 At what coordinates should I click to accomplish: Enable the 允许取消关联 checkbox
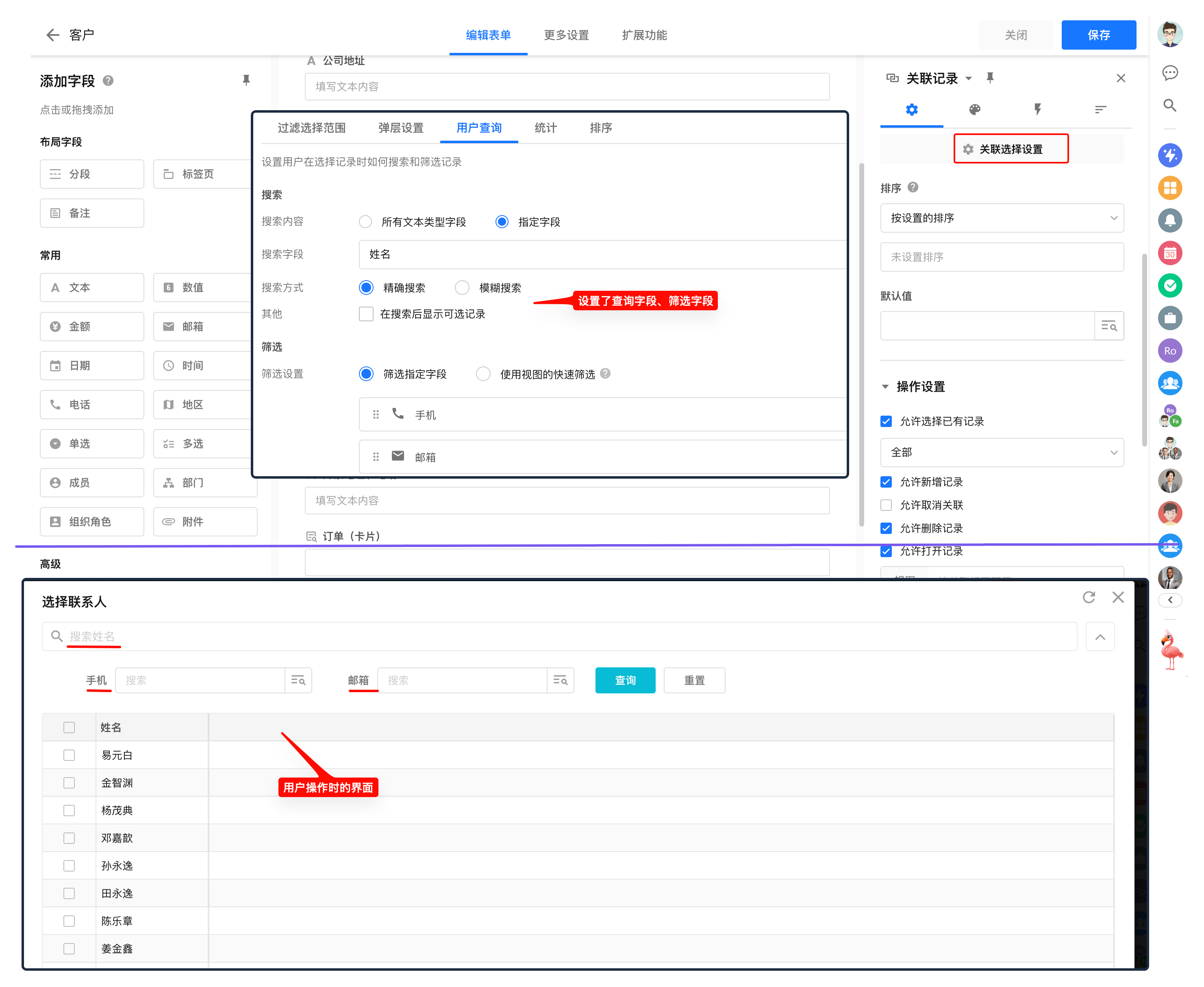[x=886, y=505]
